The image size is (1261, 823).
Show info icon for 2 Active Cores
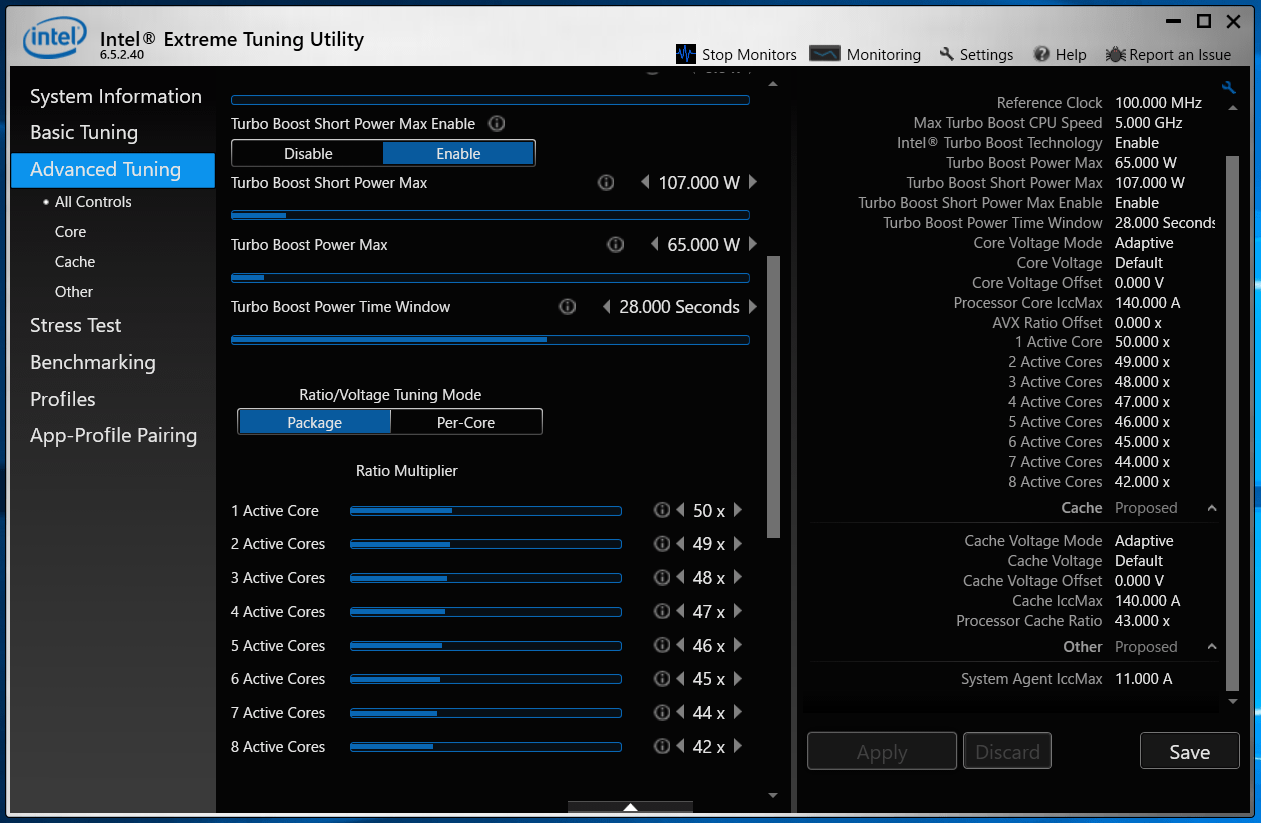click(661, 544)
